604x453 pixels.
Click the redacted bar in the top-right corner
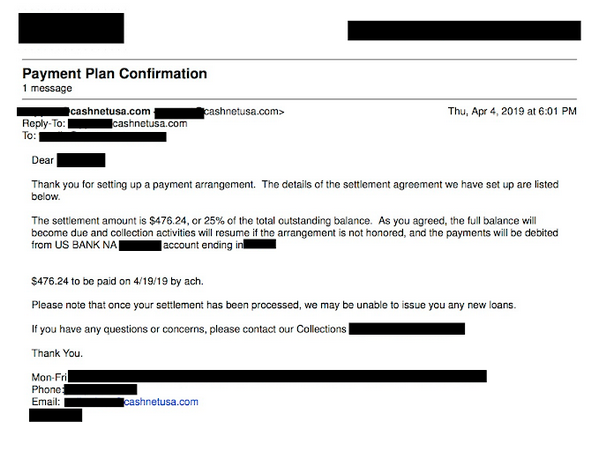(463, 30)
